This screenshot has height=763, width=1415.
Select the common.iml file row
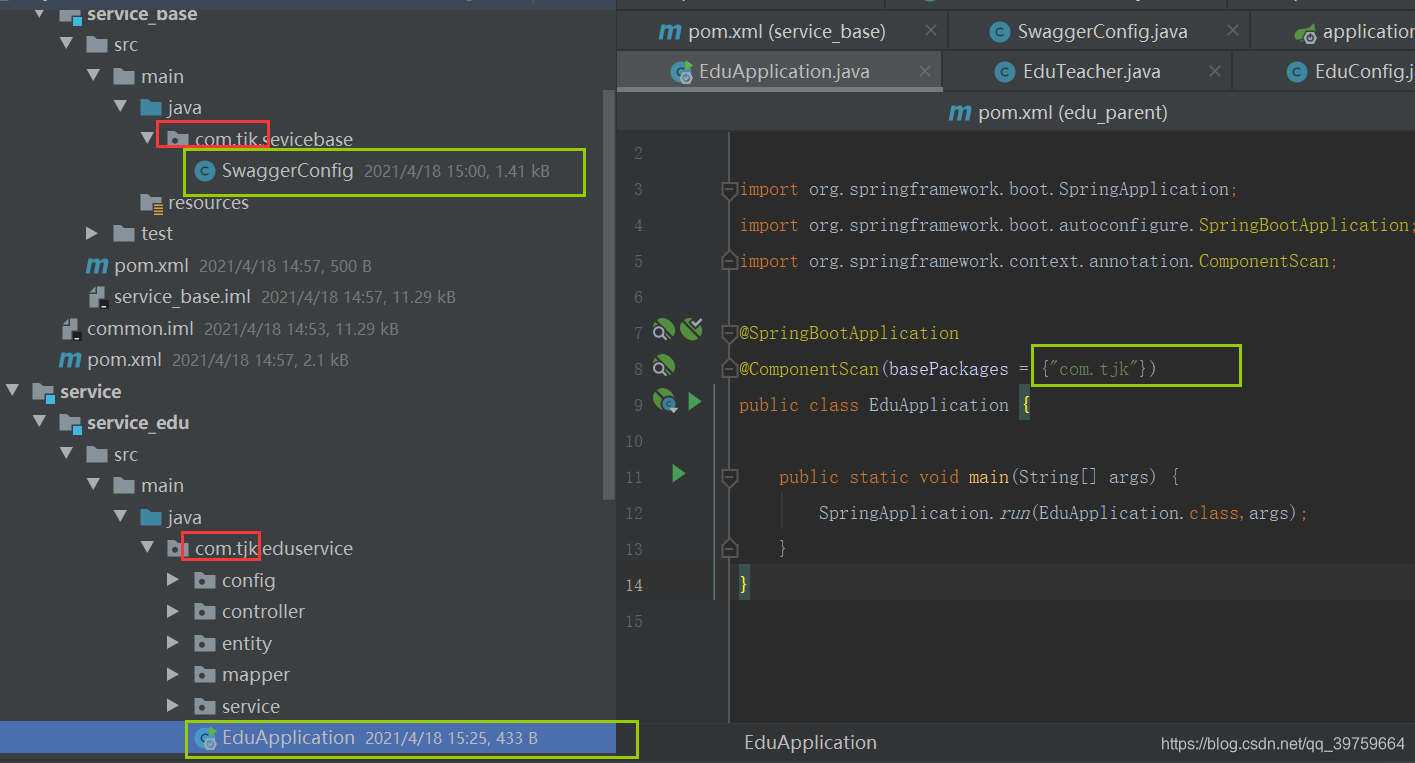[307, 328]
